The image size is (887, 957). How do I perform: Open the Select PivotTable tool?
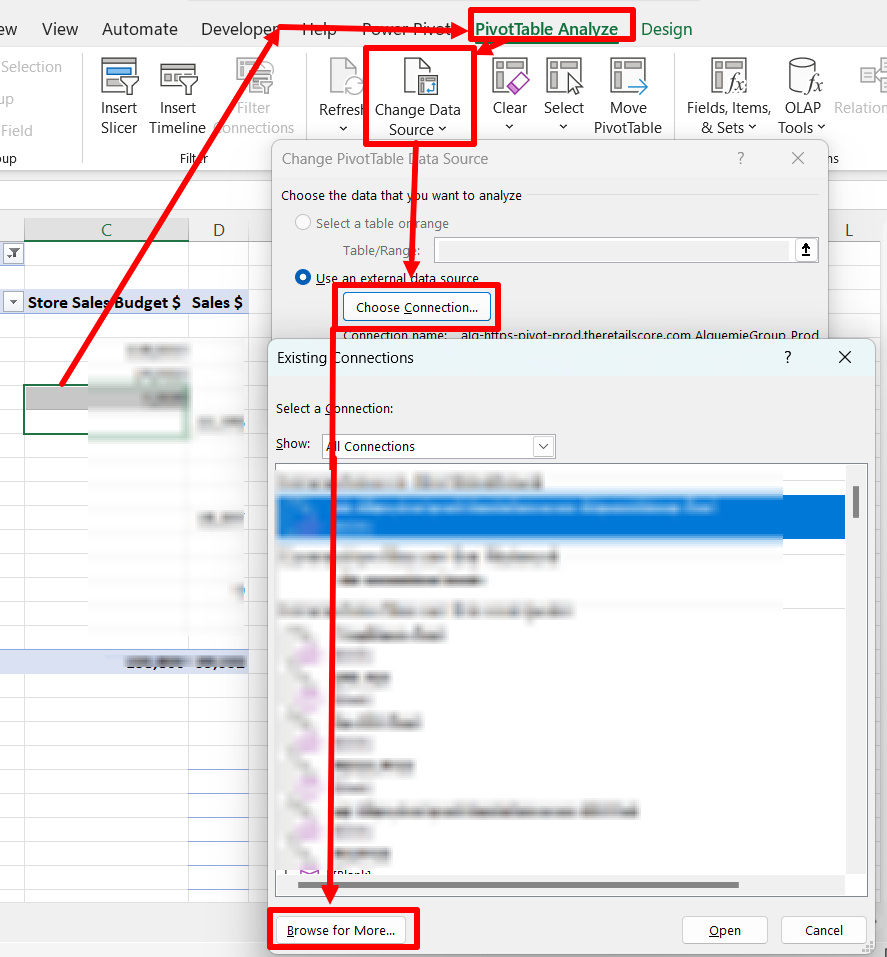pyautogui.click(x=563, y=78)
